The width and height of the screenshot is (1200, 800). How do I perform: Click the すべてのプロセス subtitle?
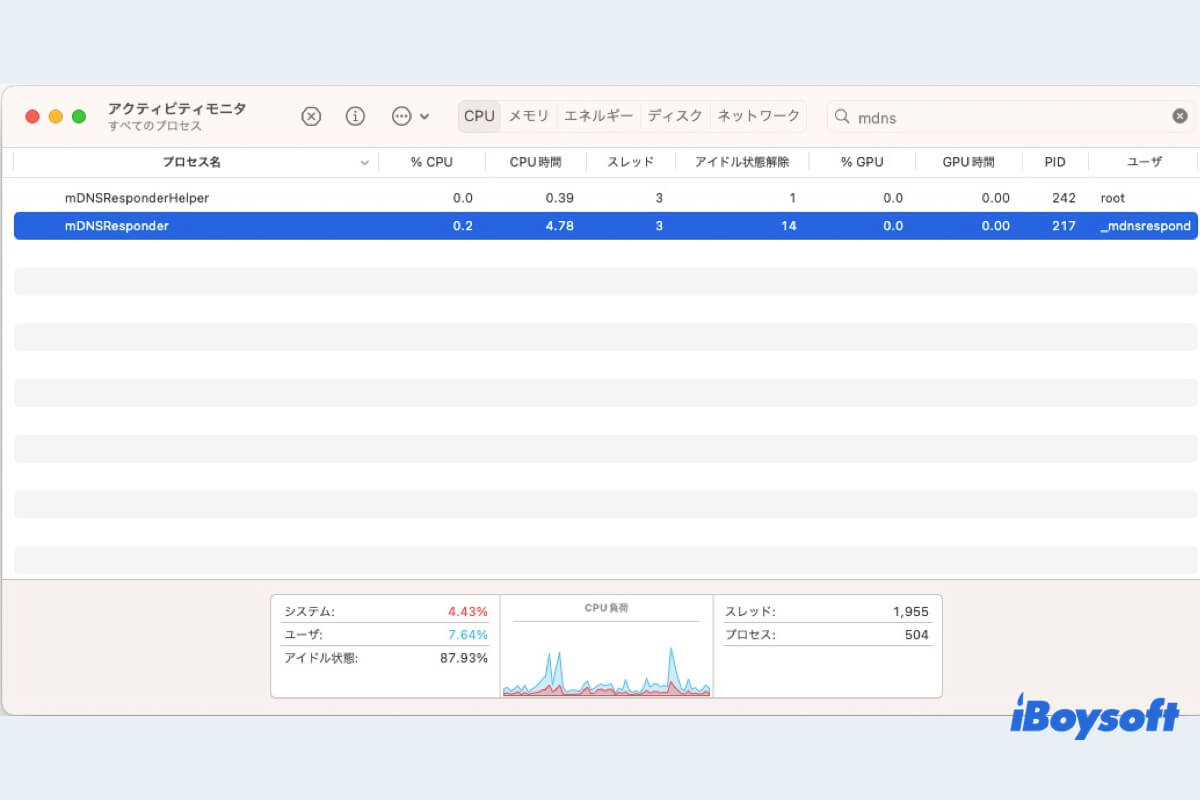[x=155, y=126]
